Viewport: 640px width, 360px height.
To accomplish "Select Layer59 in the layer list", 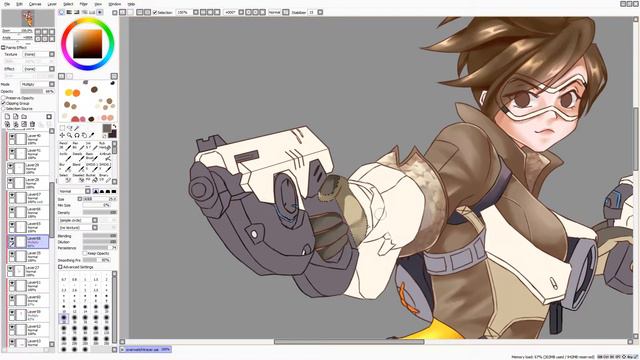I will (28, 316).
